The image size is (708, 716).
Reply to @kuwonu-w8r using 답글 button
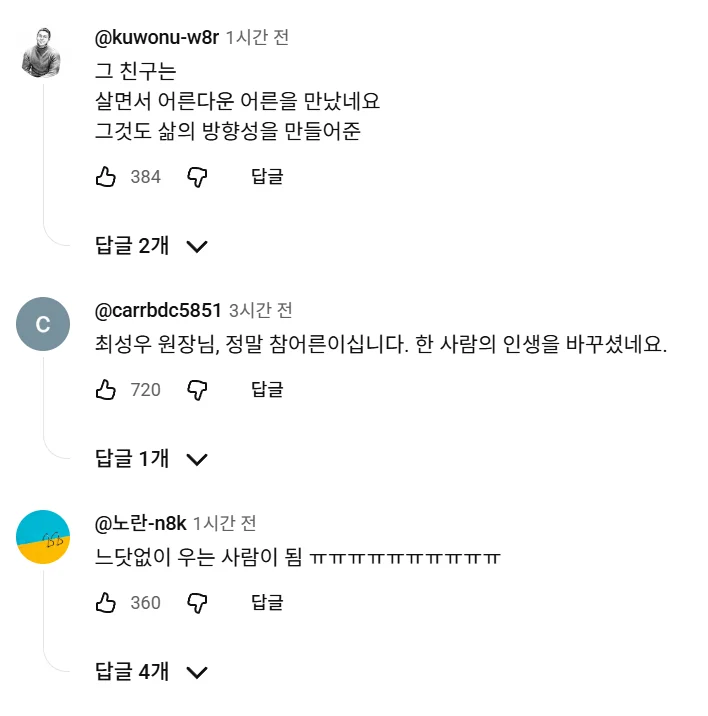click(267, 177)
